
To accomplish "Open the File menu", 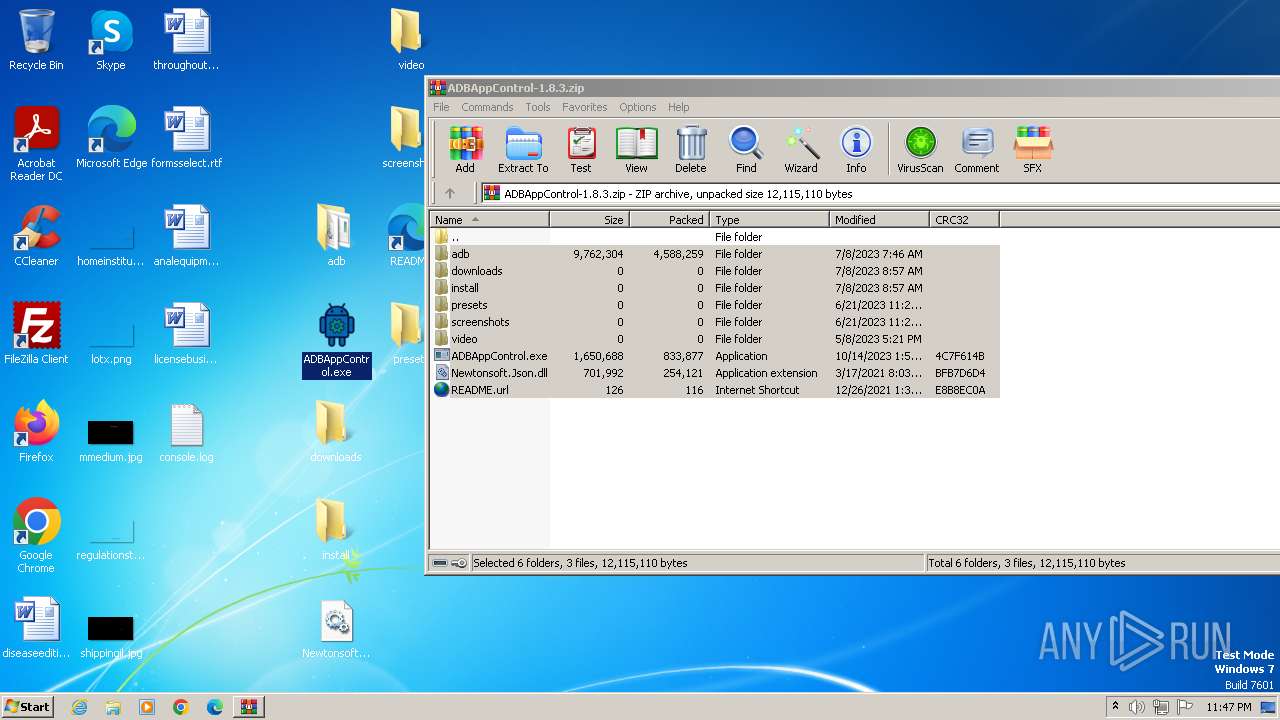I will 441,107.
